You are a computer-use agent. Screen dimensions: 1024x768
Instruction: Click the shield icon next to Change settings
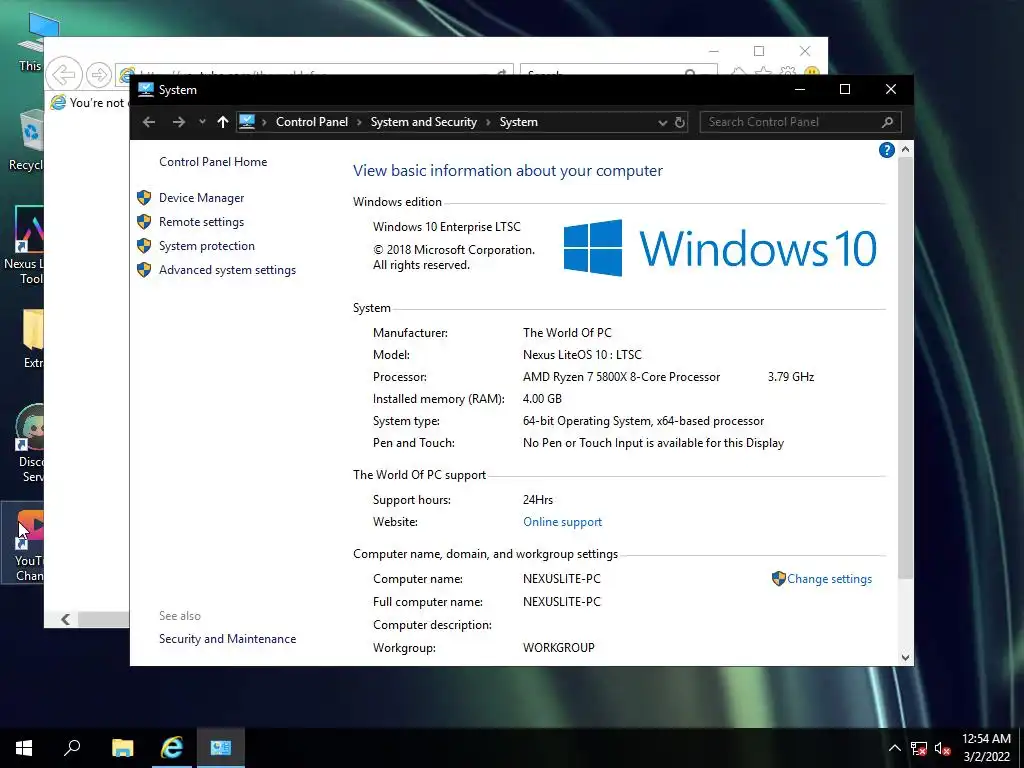778,579
